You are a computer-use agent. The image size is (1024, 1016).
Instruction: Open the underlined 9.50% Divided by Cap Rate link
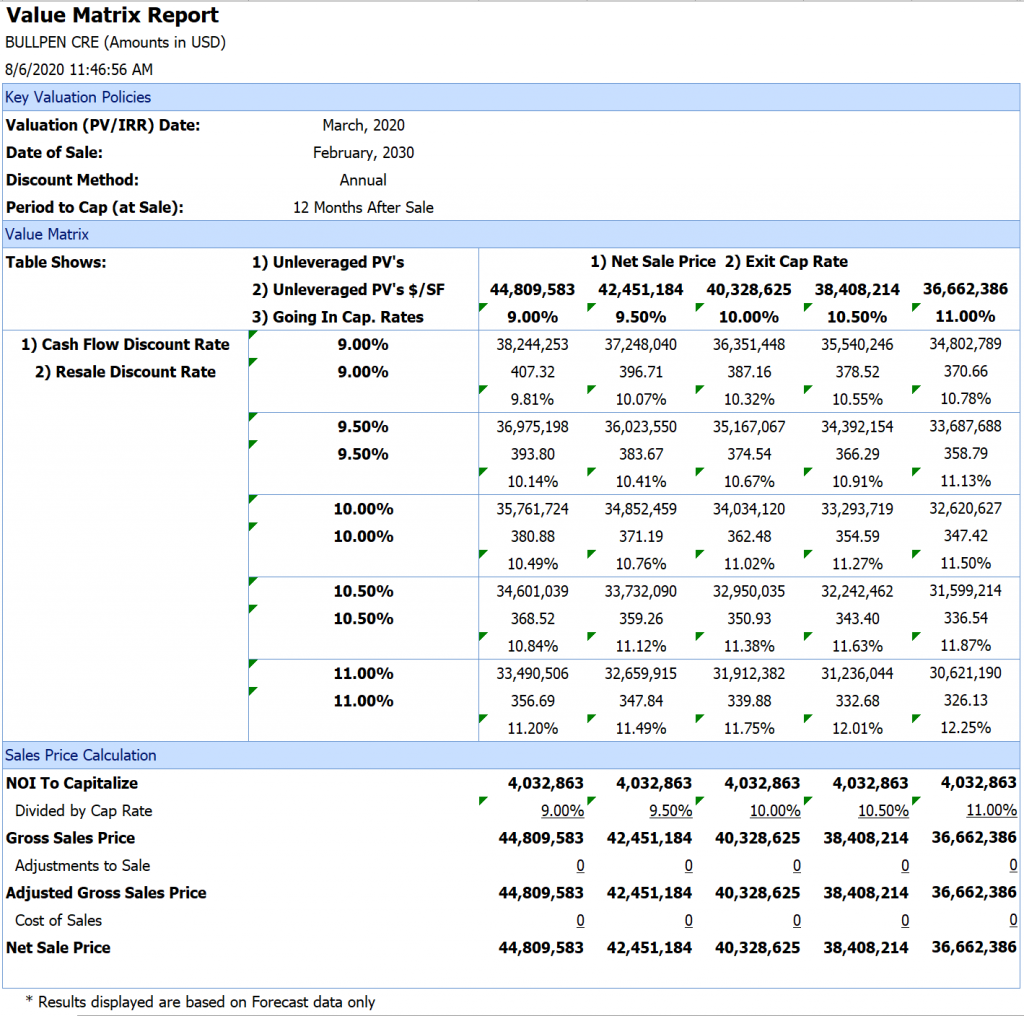pos(671,811)
